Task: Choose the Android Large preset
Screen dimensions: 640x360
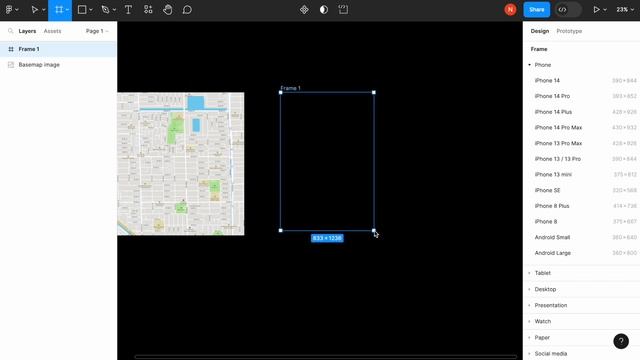Action: [583, 253]
